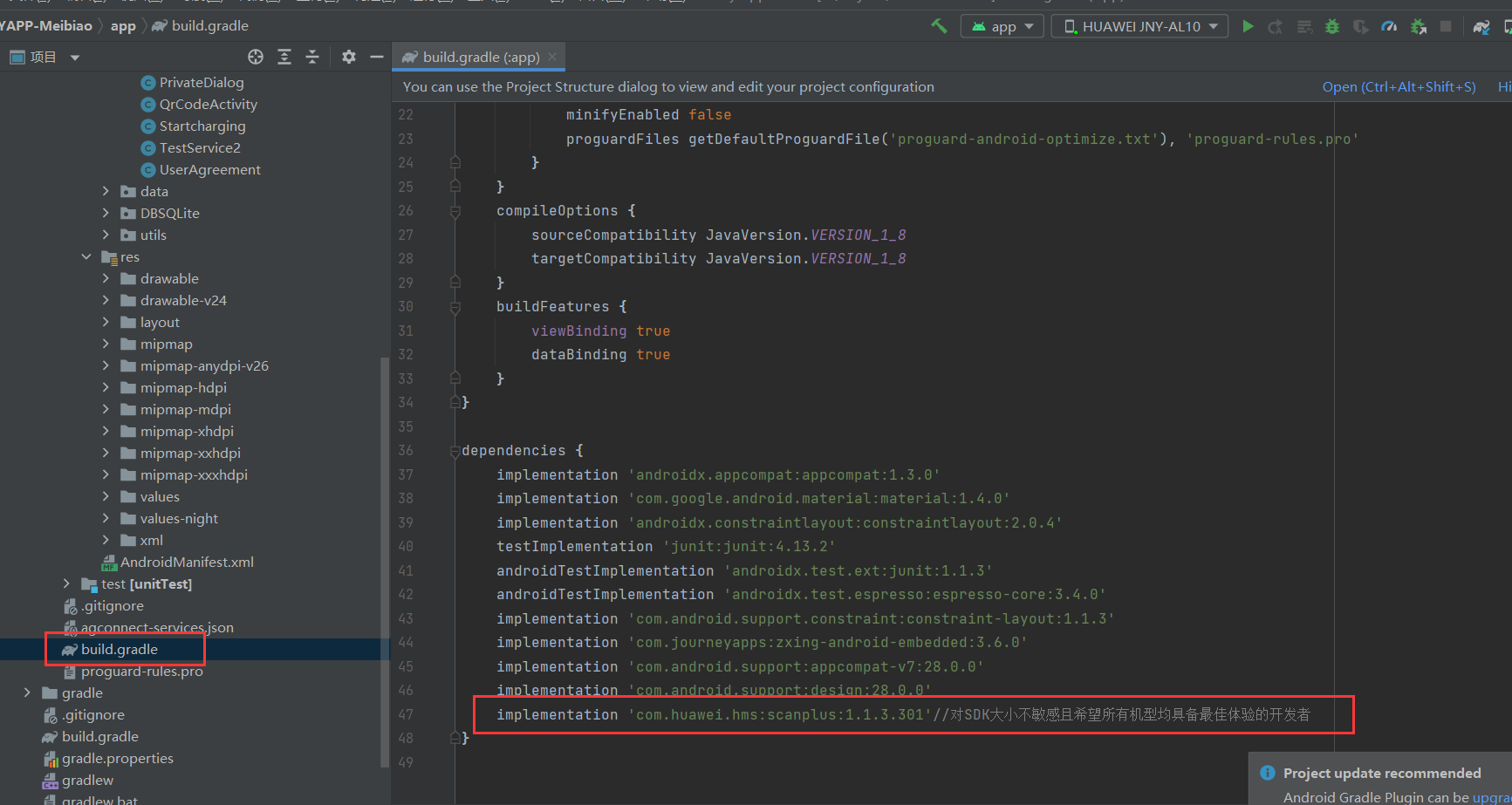
Task: Click the junit:junit:4.13.2 dependency text
Action: tap(749, 546)
